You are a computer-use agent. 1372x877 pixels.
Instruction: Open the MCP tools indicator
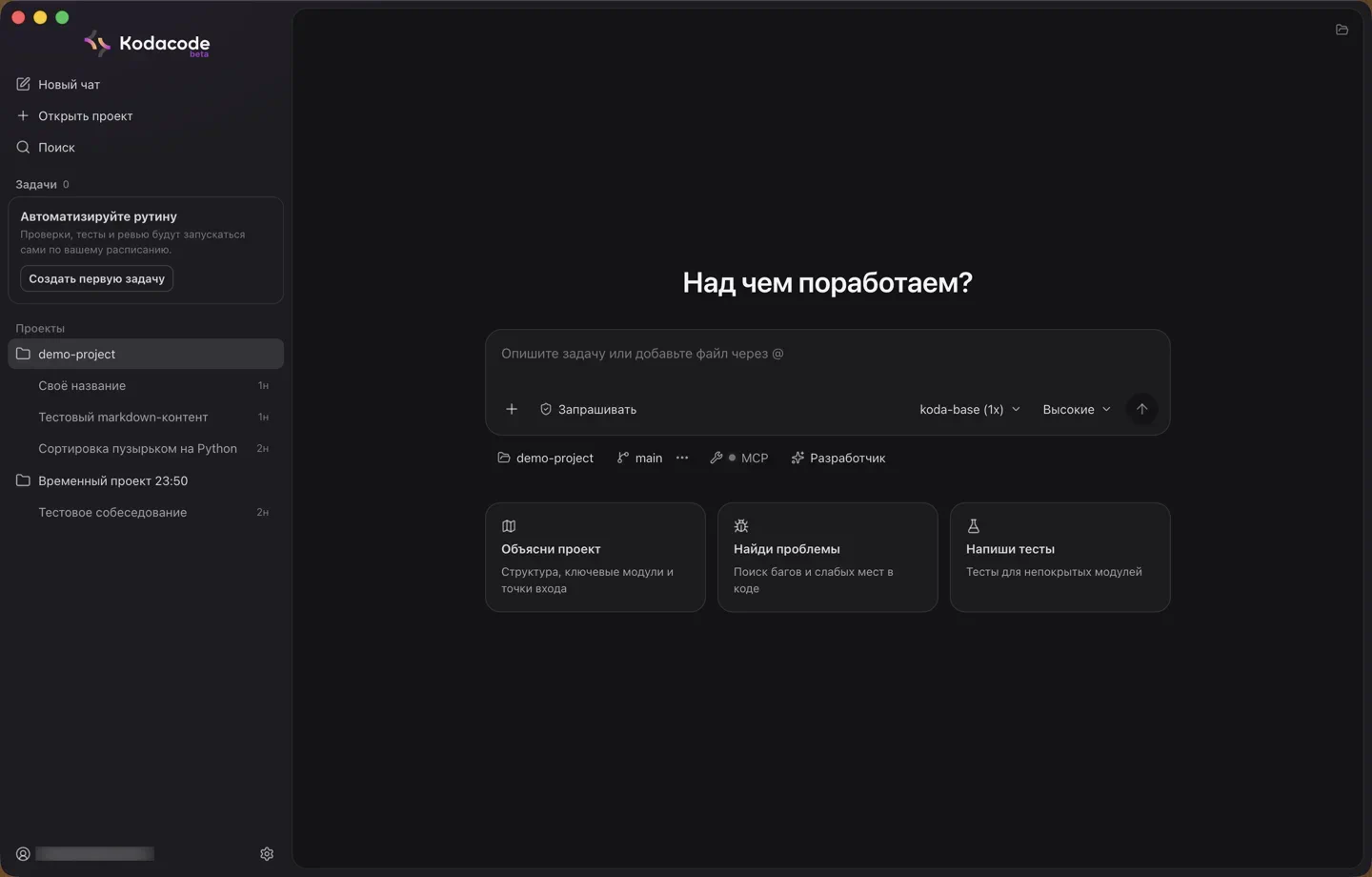(739, 458)
